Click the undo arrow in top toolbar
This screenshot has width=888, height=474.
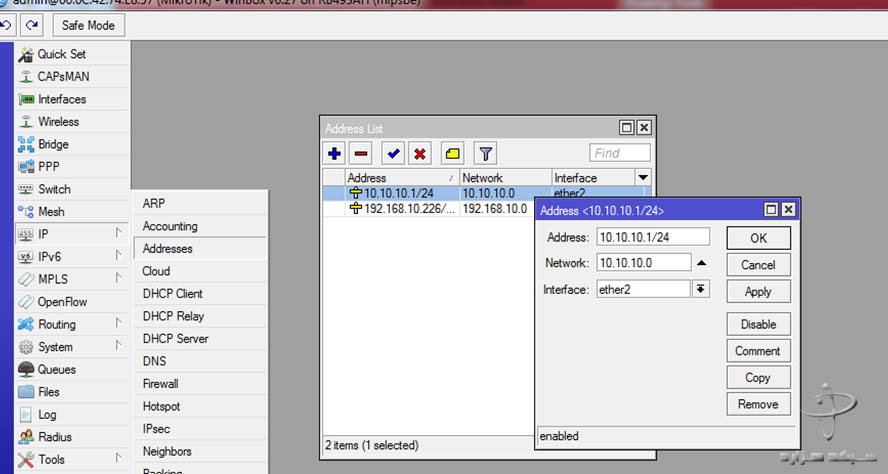point(6,25)
